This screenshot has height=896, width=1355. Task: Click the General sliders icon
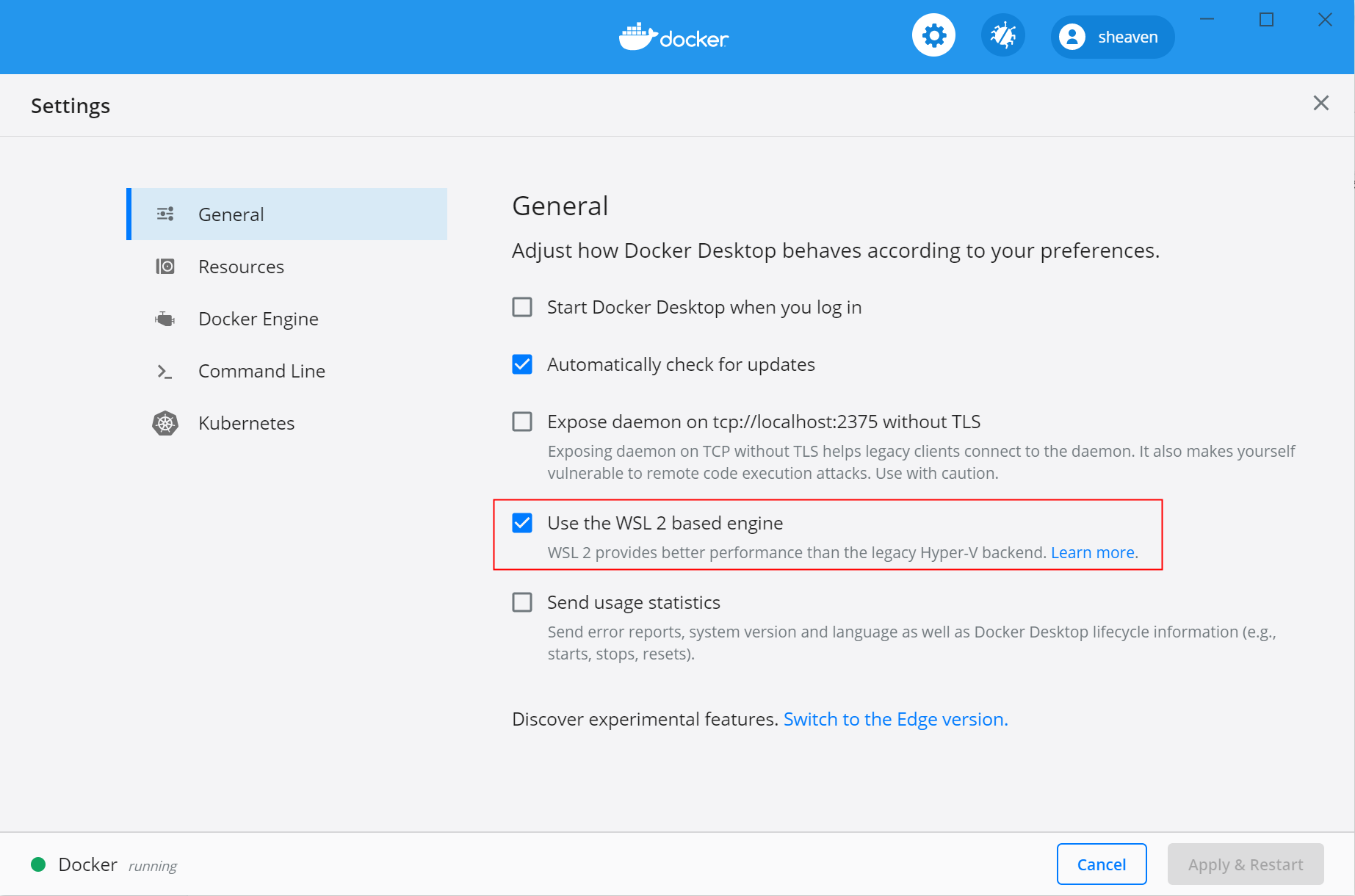point(165,214)
